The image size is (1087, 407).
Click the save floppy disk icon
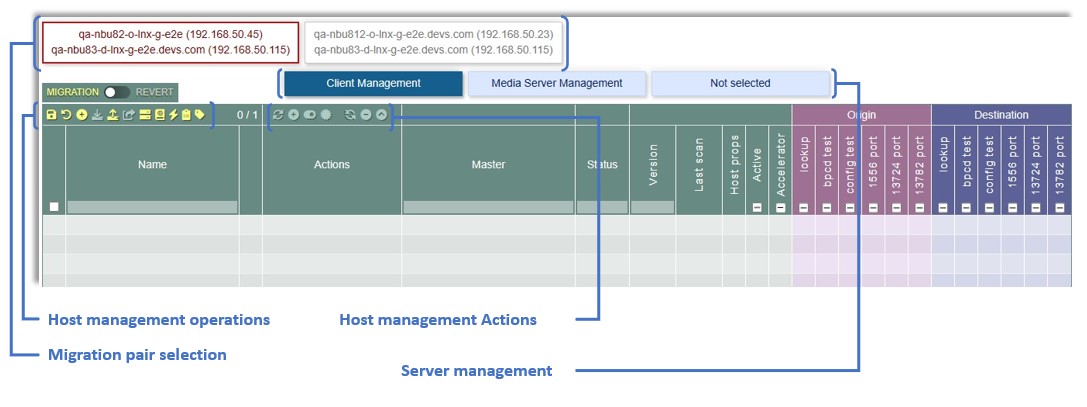pyautogui.click(x=51, y=115)
